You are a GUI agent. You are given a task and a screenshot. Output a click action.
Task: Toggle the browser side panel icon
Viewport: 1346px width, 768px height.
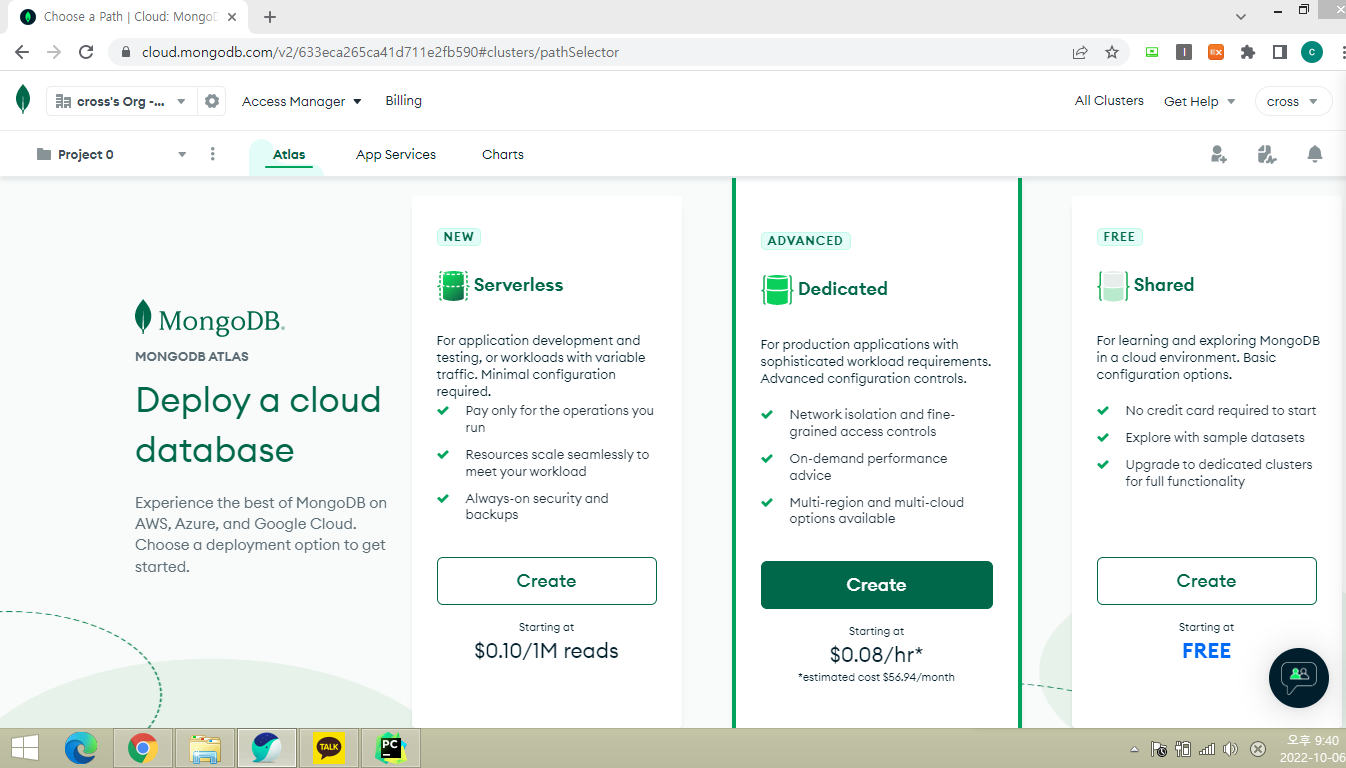[x=1279, y=52]
